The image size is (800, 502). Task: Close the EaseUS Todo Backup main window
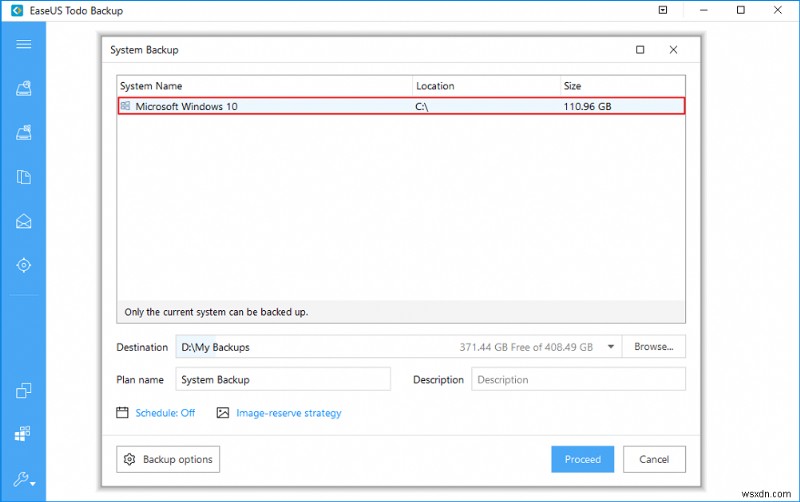coord(778,10)
